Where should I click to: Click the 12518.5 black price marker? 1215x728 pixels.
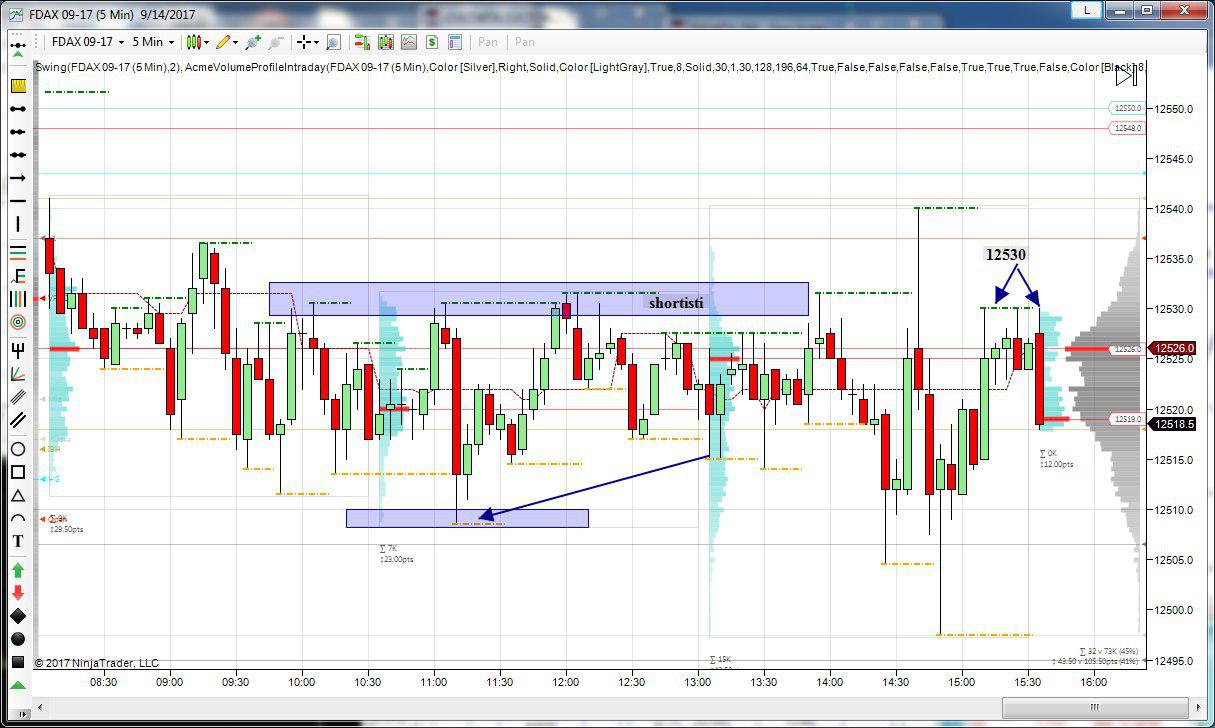1171,425
